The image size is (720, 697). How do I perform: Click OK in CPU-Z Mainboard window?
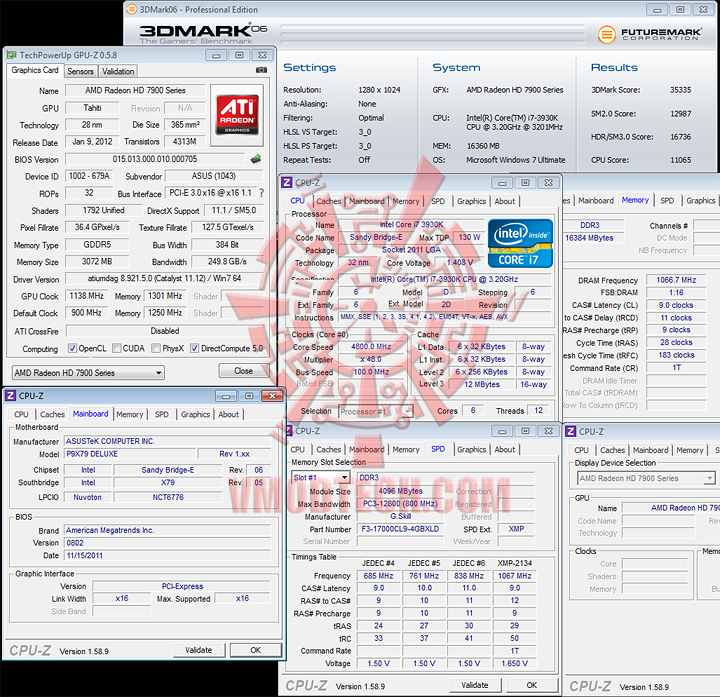pyautogui.click(x=256, y=650)
